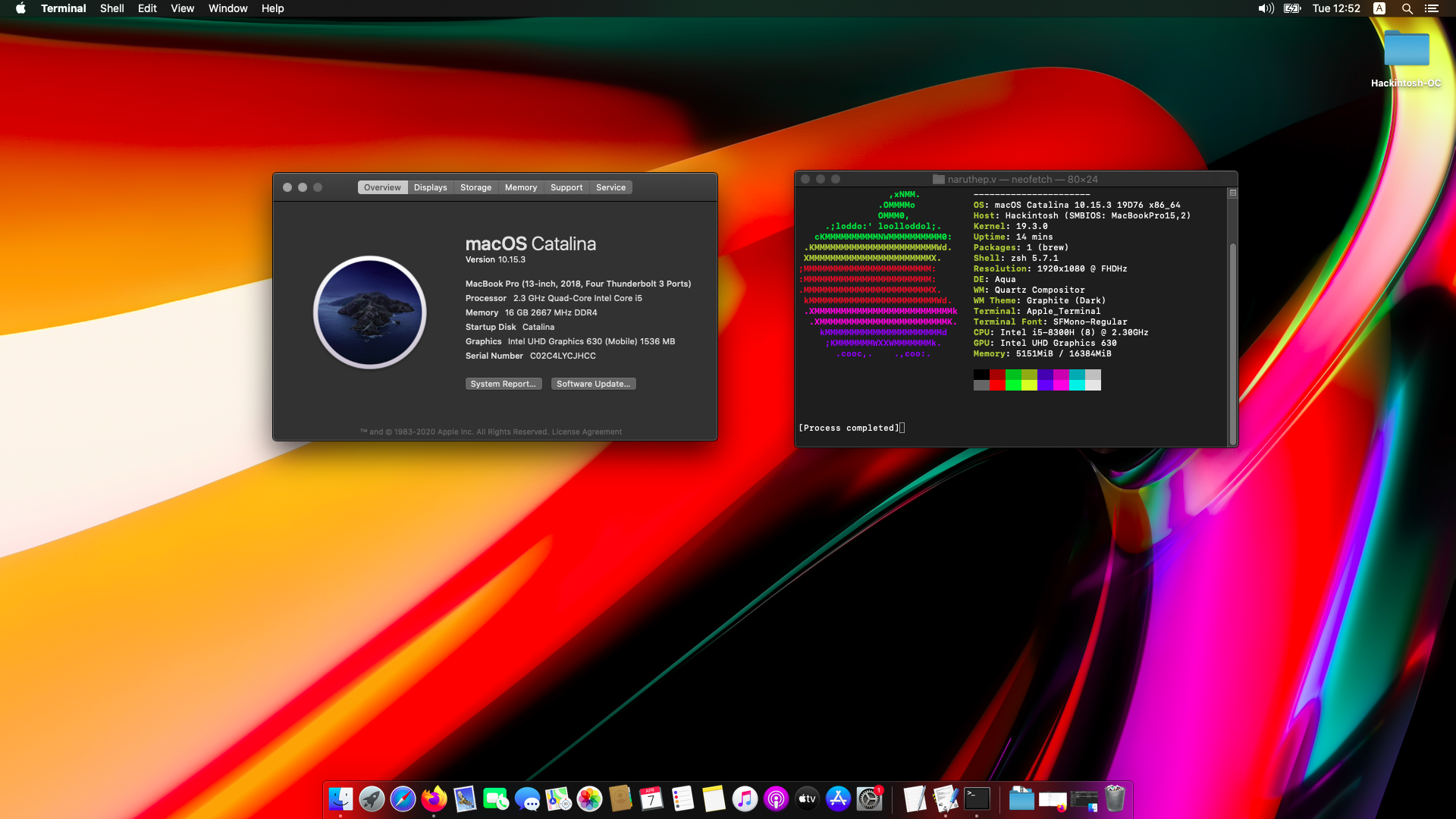
Task: Click the folder proxy icon in Terminal title
Action: point(939,180)
